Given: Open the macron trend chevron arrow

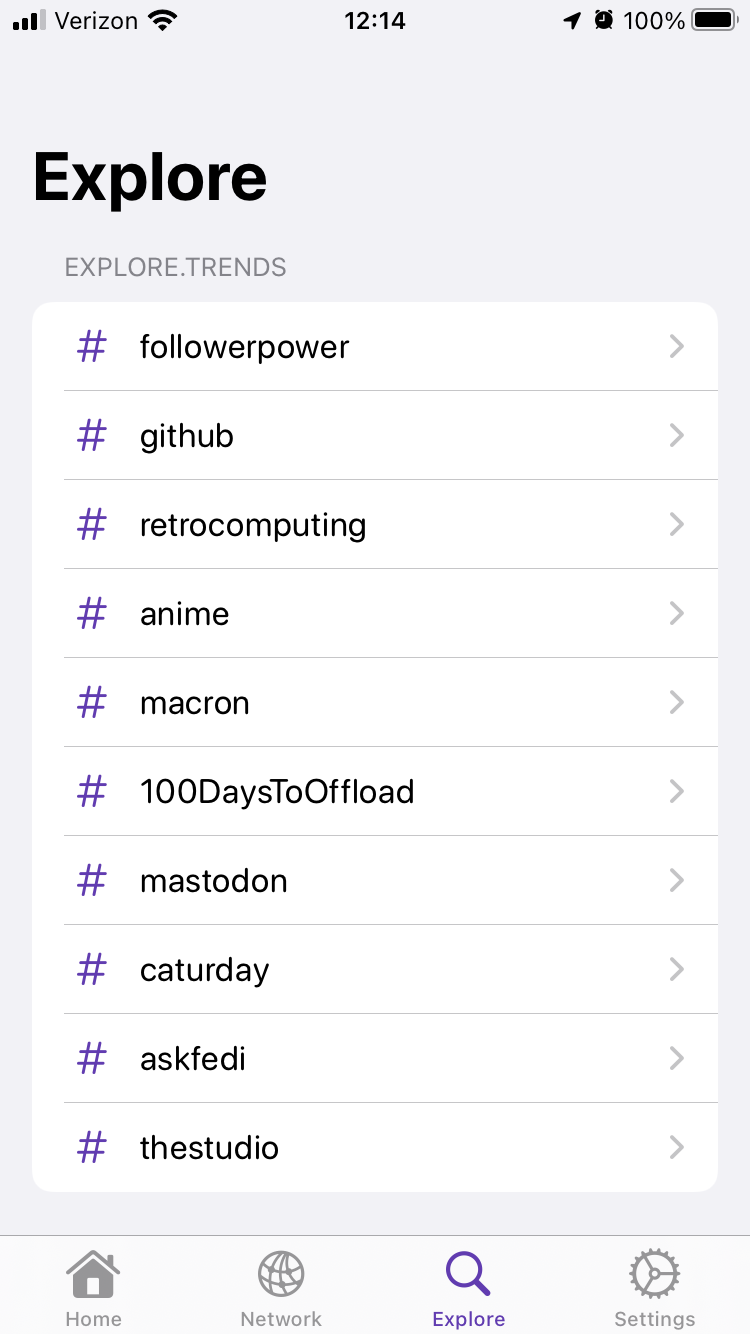Looking at the screenshot, I should pos(677,702).
